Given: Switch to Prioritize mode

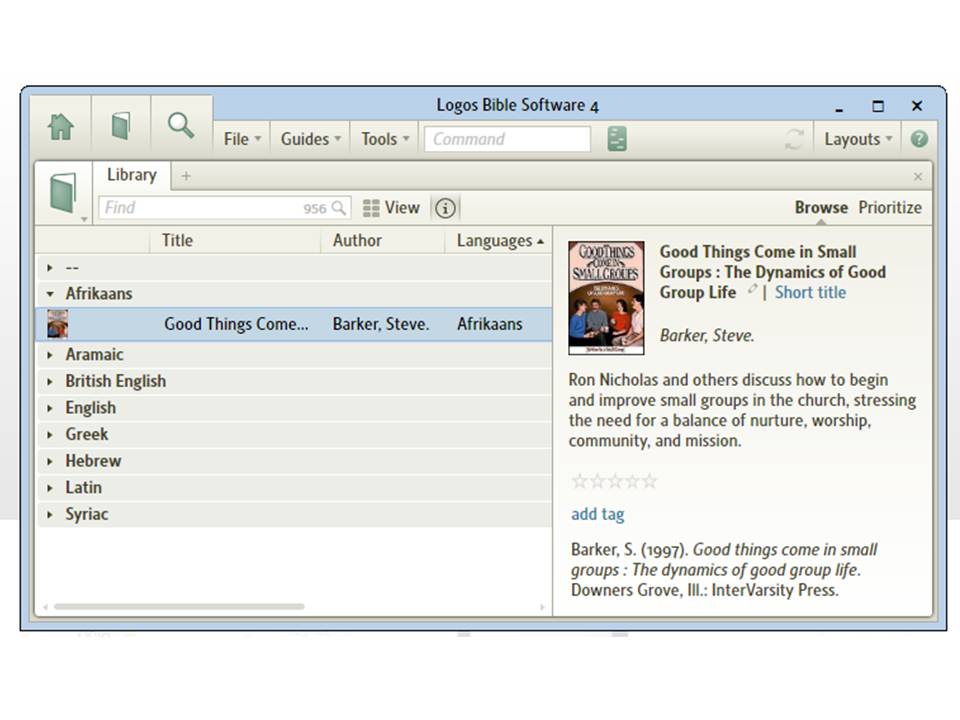Looking at the screenshot, I should click(x=890, y=208).
